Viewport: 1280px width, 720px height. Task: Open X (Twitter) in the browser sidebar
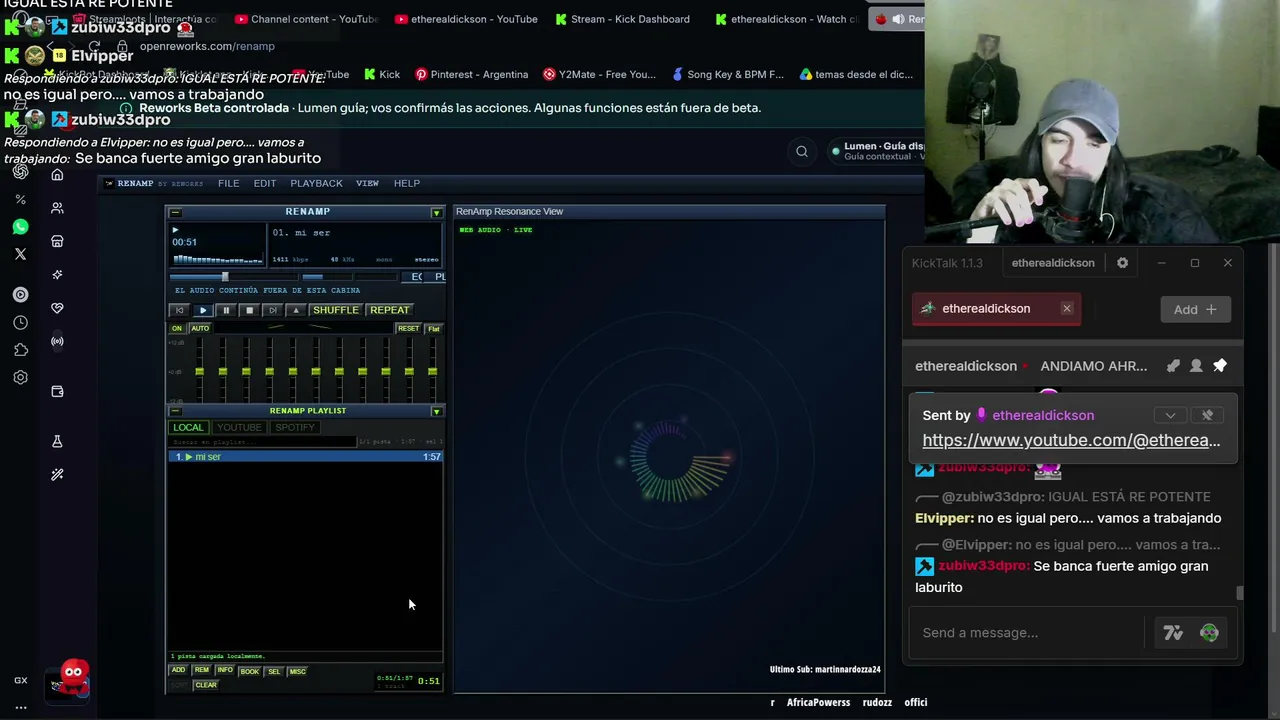click(20, 254)
